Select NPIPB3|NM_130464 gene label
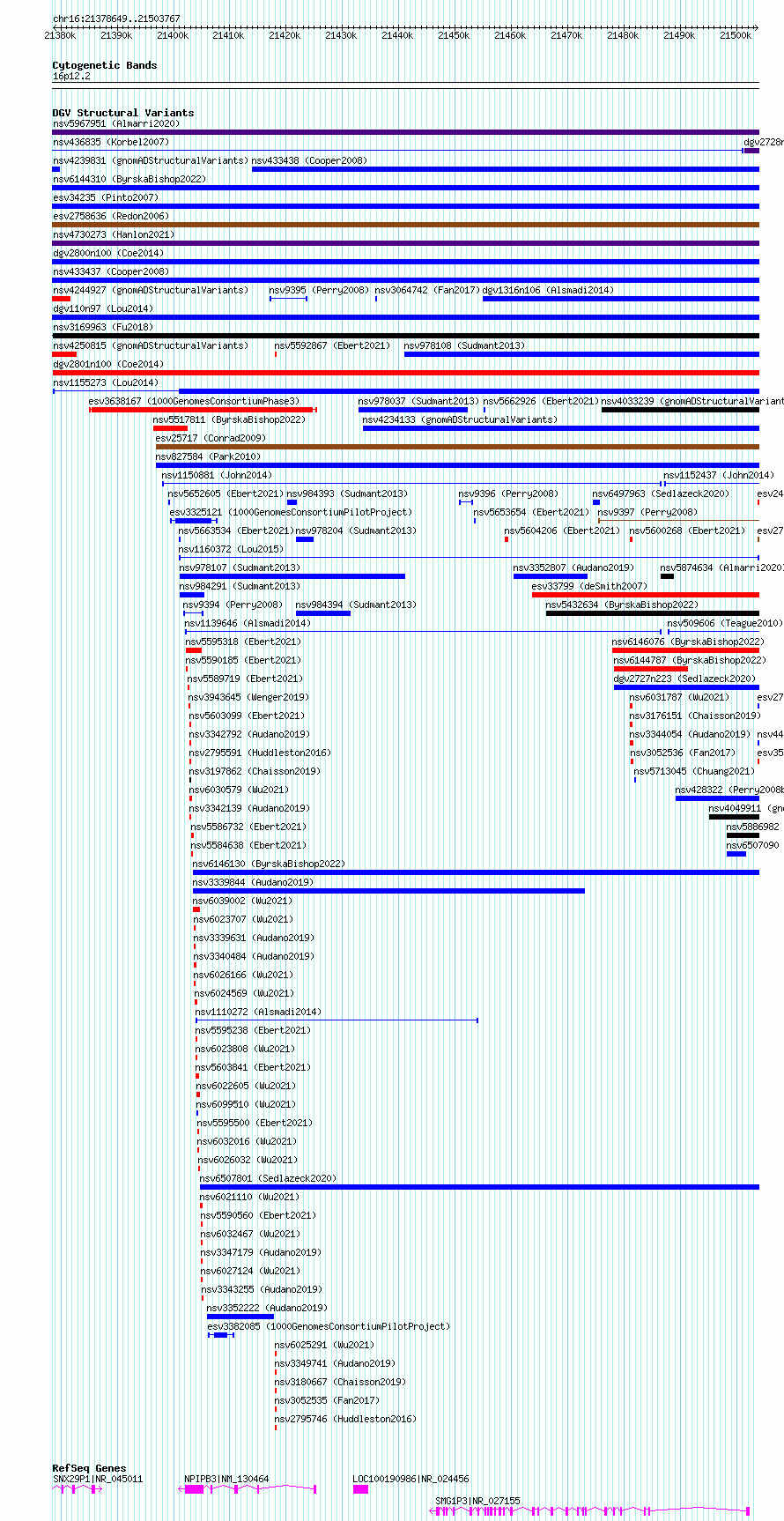The width and height of the screenshot is (784, 1521). [x=226, y=1479]
